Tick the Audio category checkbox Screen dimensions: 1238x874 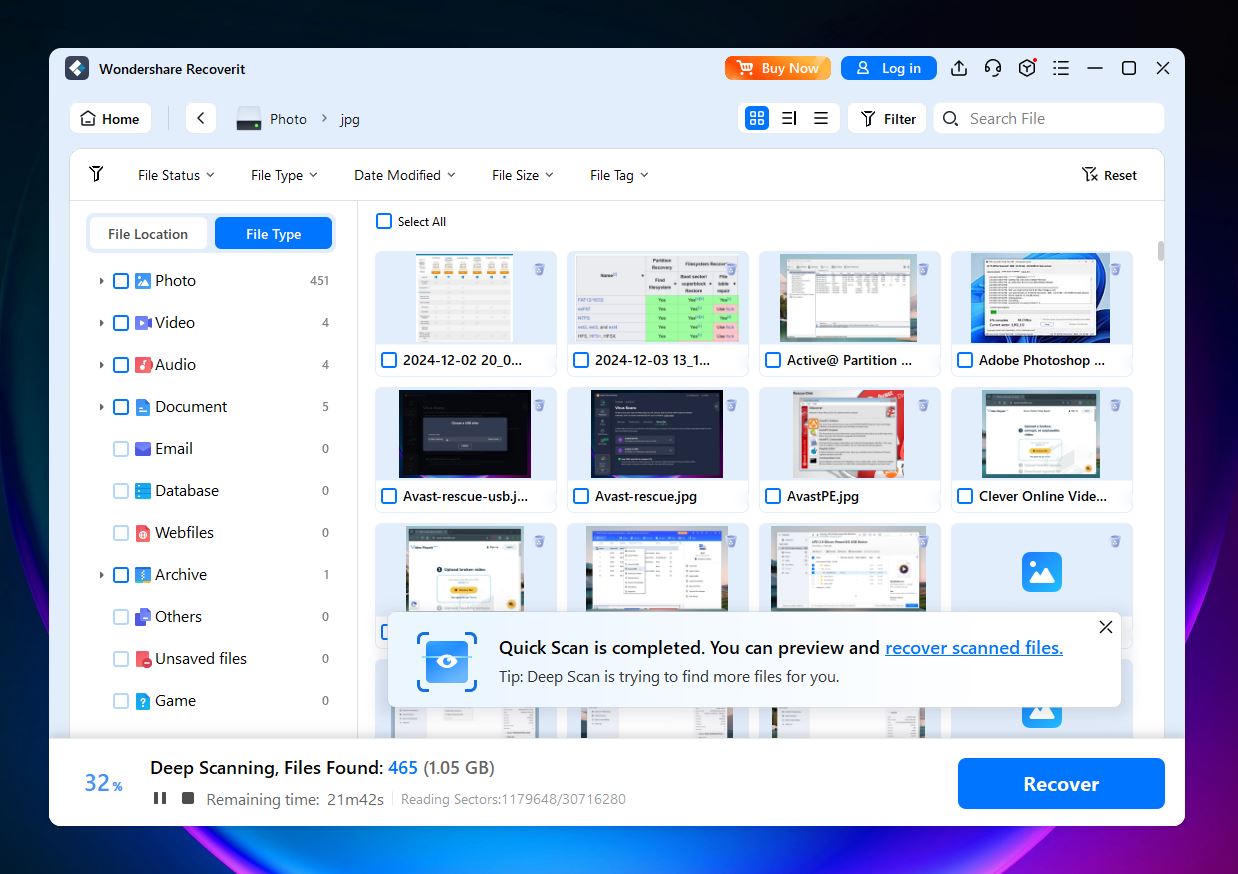click(x=121, y=365)
